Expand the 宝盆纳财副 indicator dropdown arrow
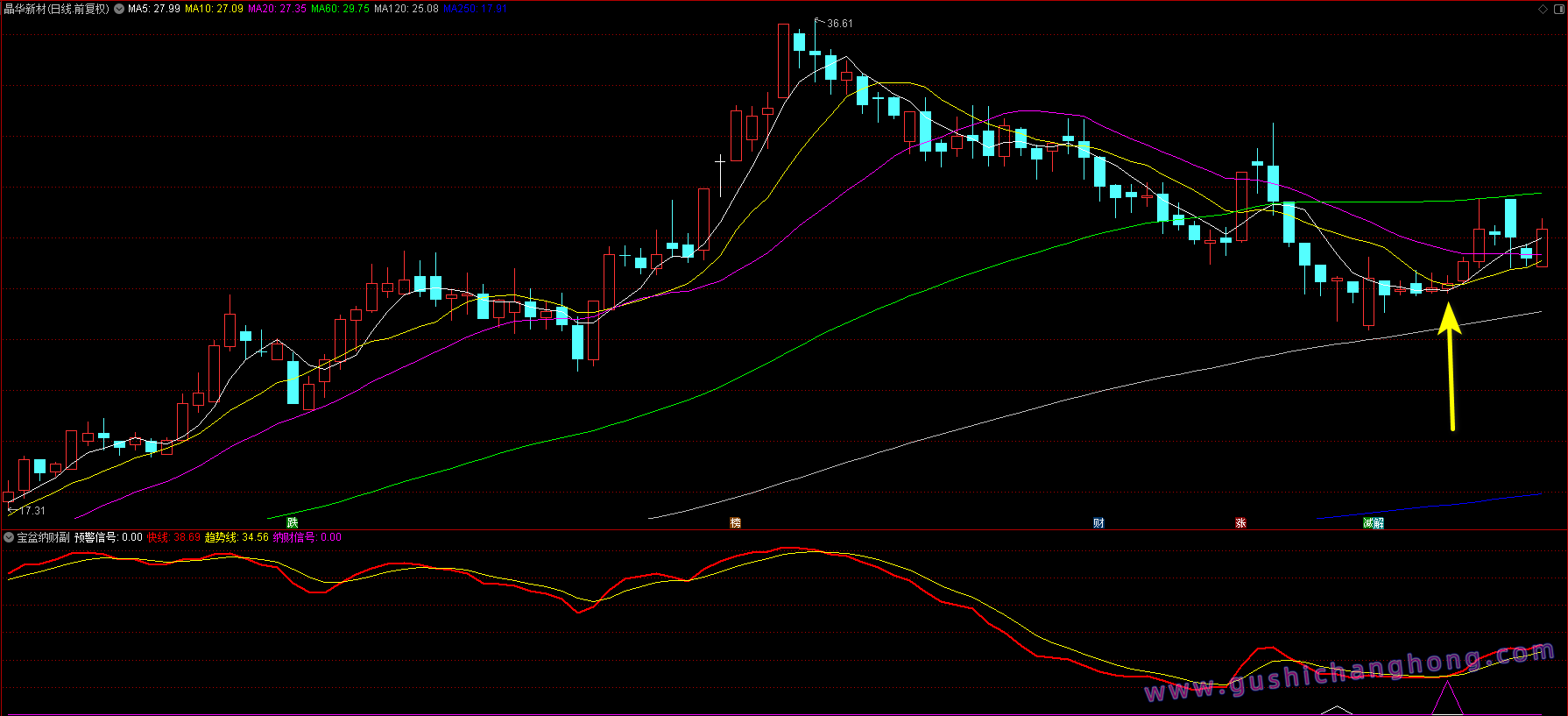Viewport: 1568px width, 716px height. pos(9,537)
